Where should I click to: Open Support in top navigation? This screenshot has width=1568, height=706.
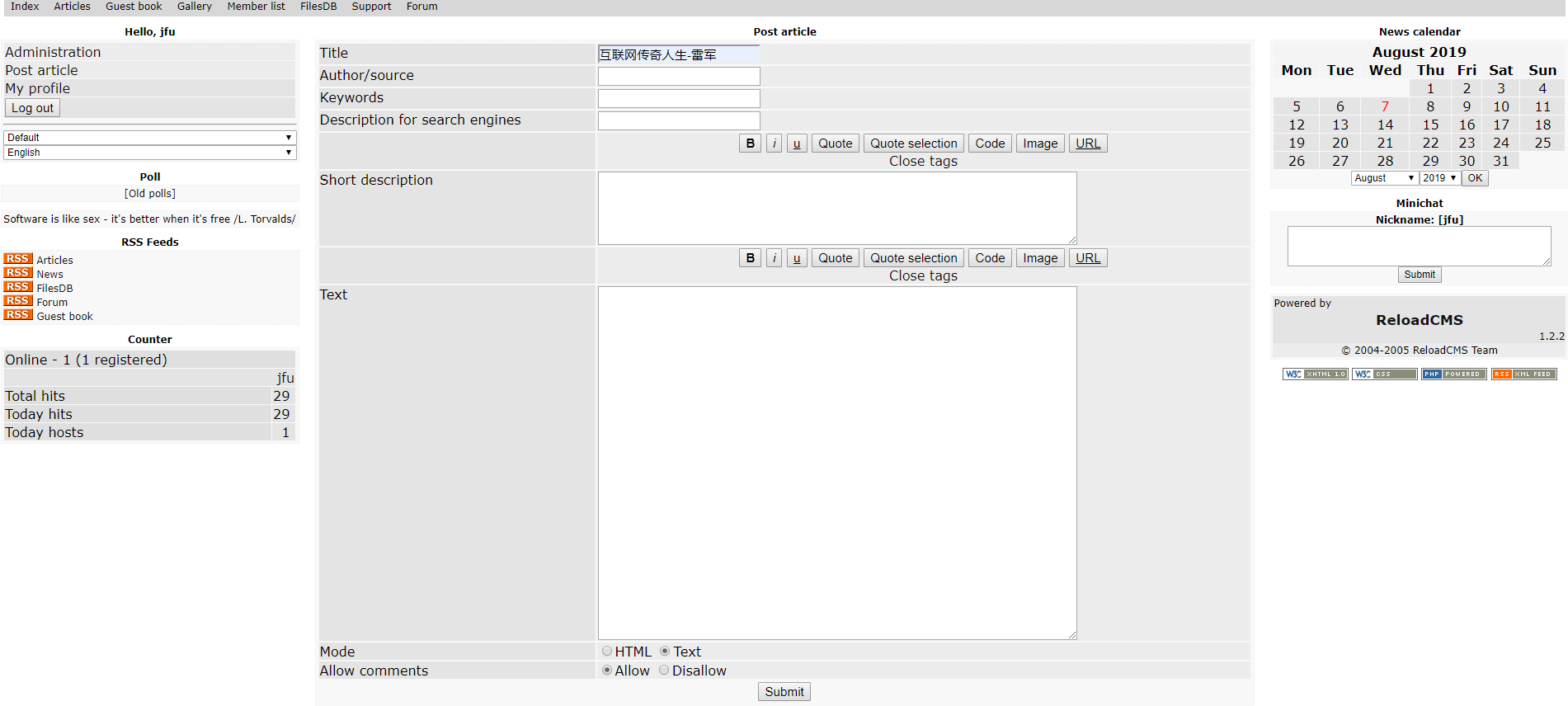[371, 7]
